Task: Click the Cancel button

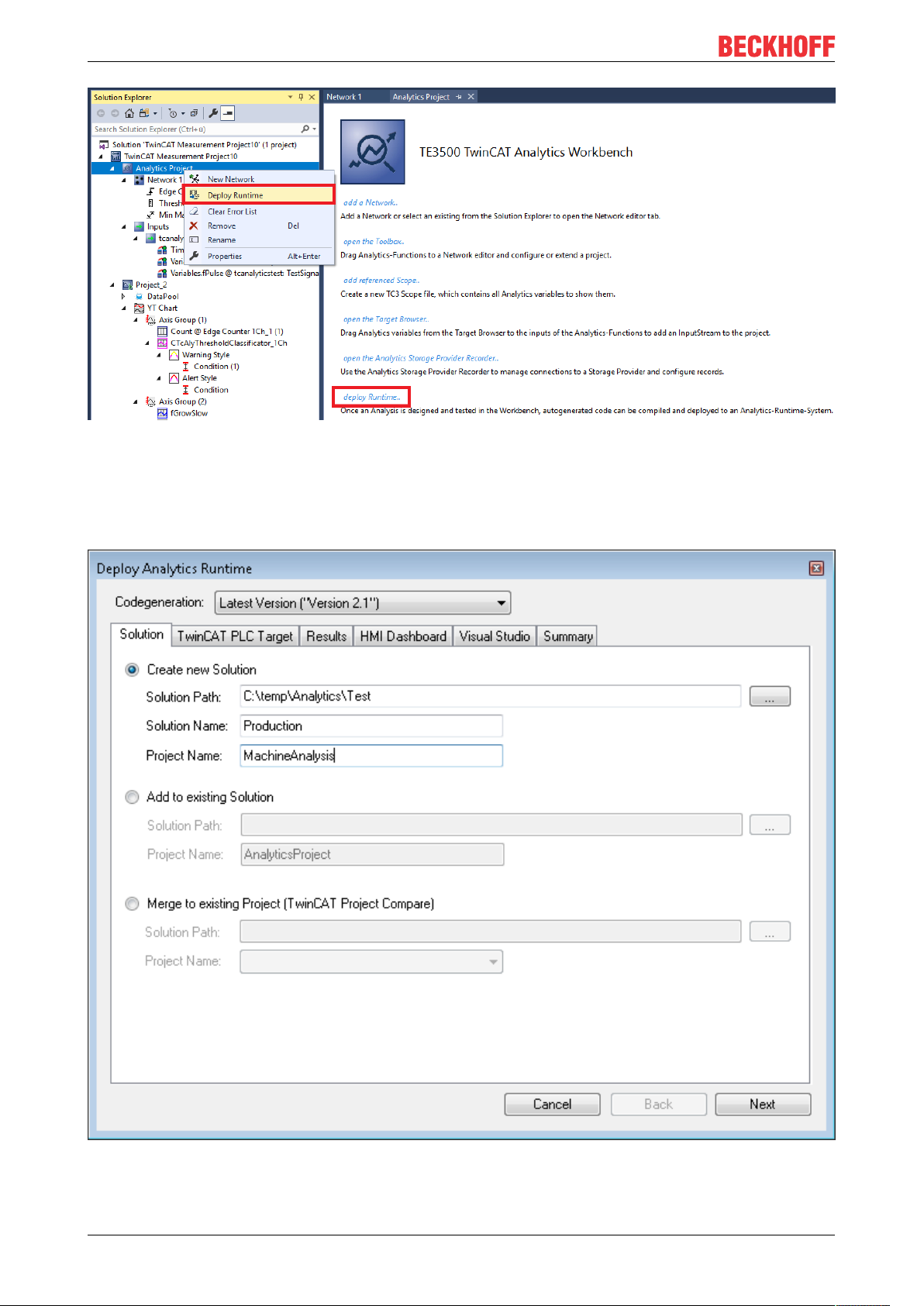Action: pos(552,1104)
